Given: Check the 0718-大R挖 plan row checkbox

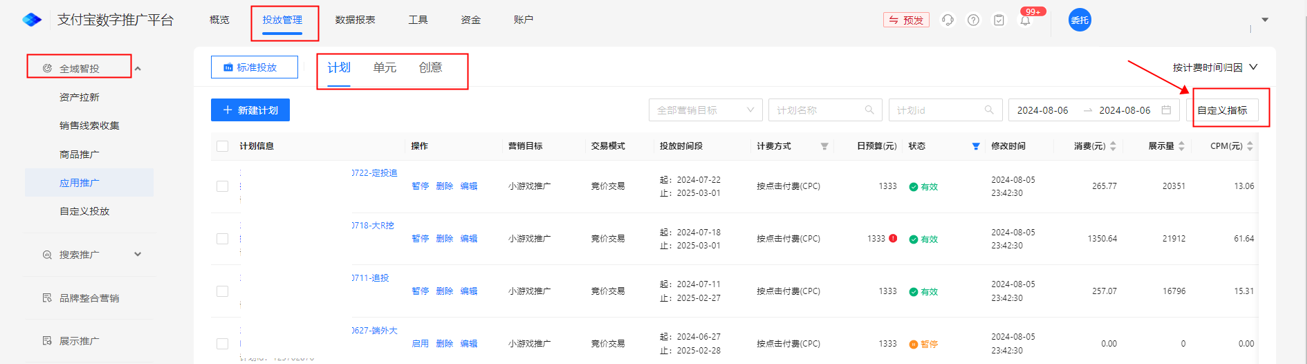Looking at the screenshot, I should [222, 239].
